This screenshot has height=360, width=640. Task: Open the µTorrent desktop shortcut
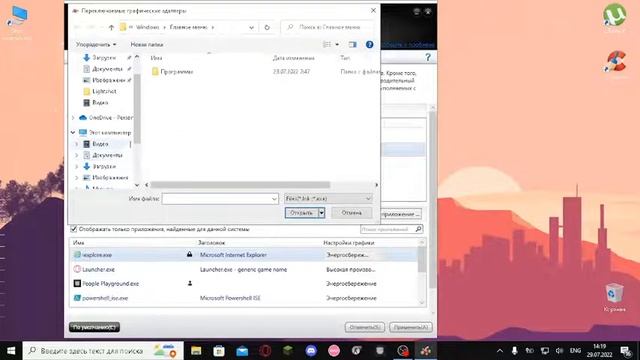(x=615, y=16)
